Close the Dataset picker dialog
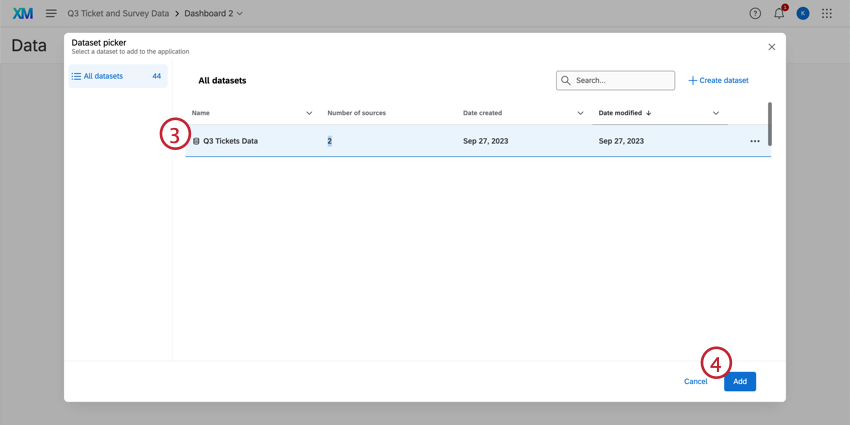 771,47
